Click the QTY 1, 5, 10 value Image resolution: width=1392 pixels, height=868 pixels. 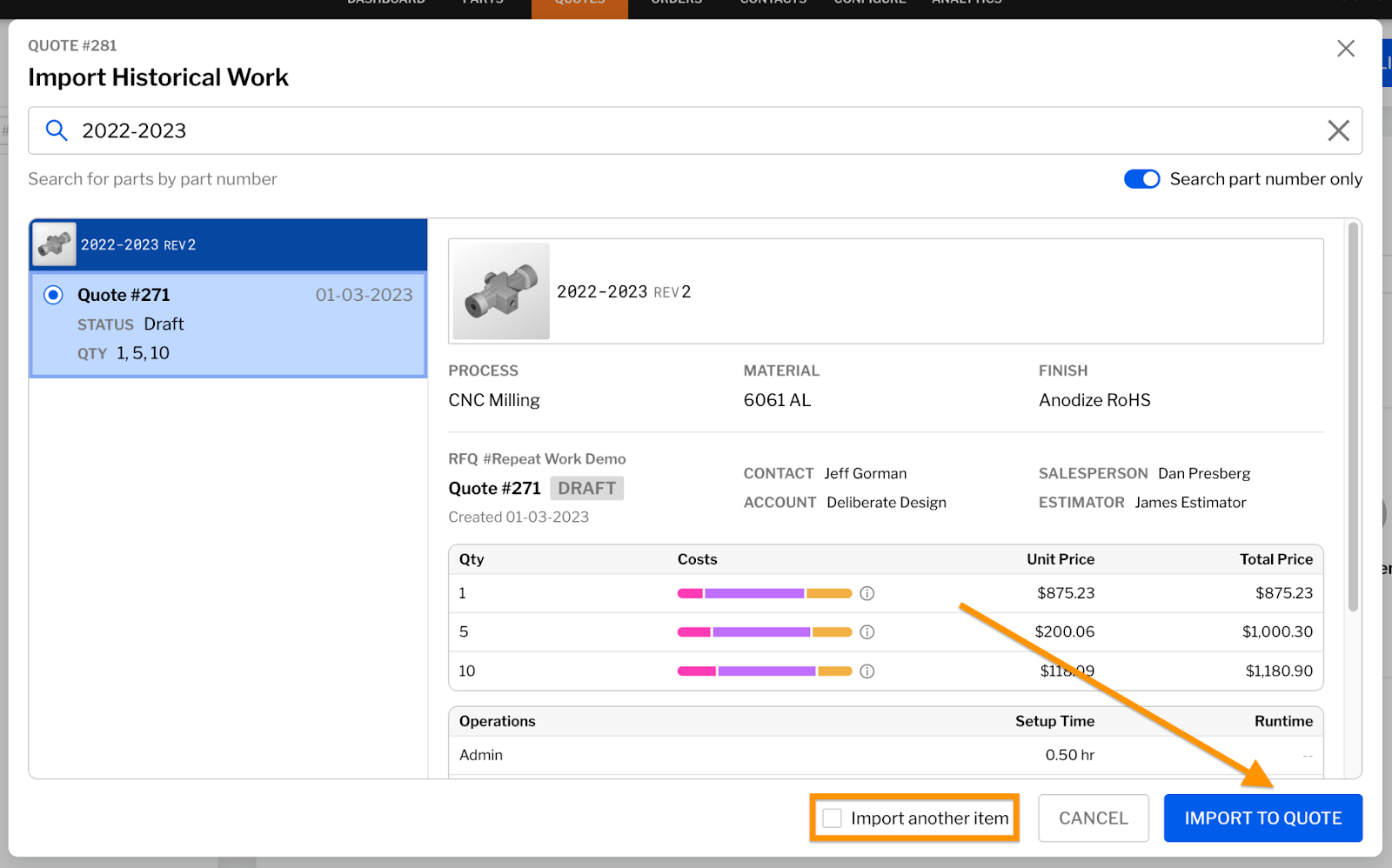[x=143, y=353]
